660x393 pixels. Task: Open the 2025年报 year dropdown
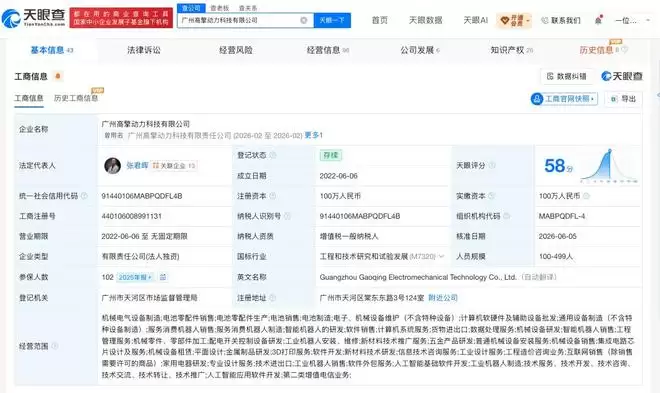click(135, 277)
